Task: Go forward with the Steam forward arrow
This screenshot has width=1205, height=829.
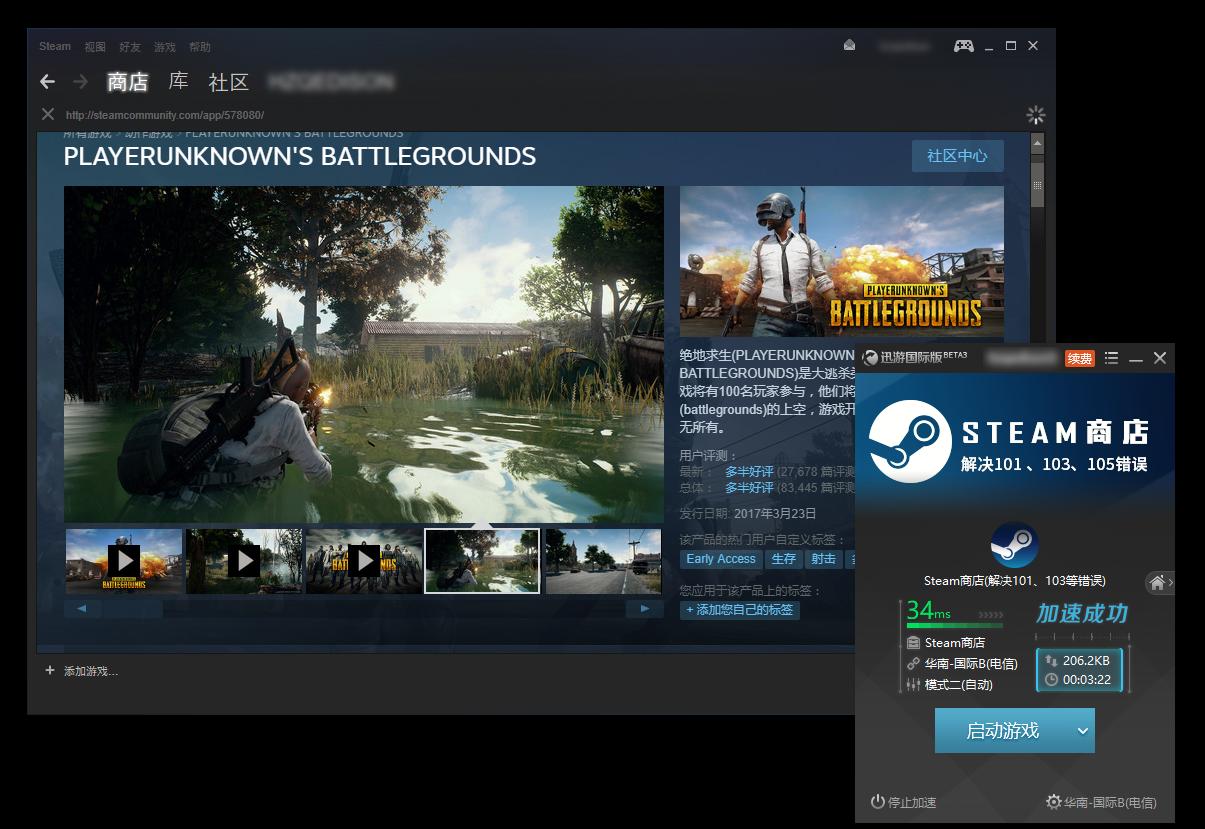Action: pos(80,82)
